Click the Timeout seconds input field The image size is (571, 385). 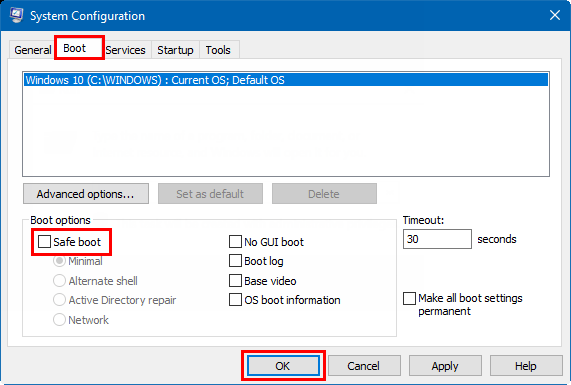click(437, 239)
